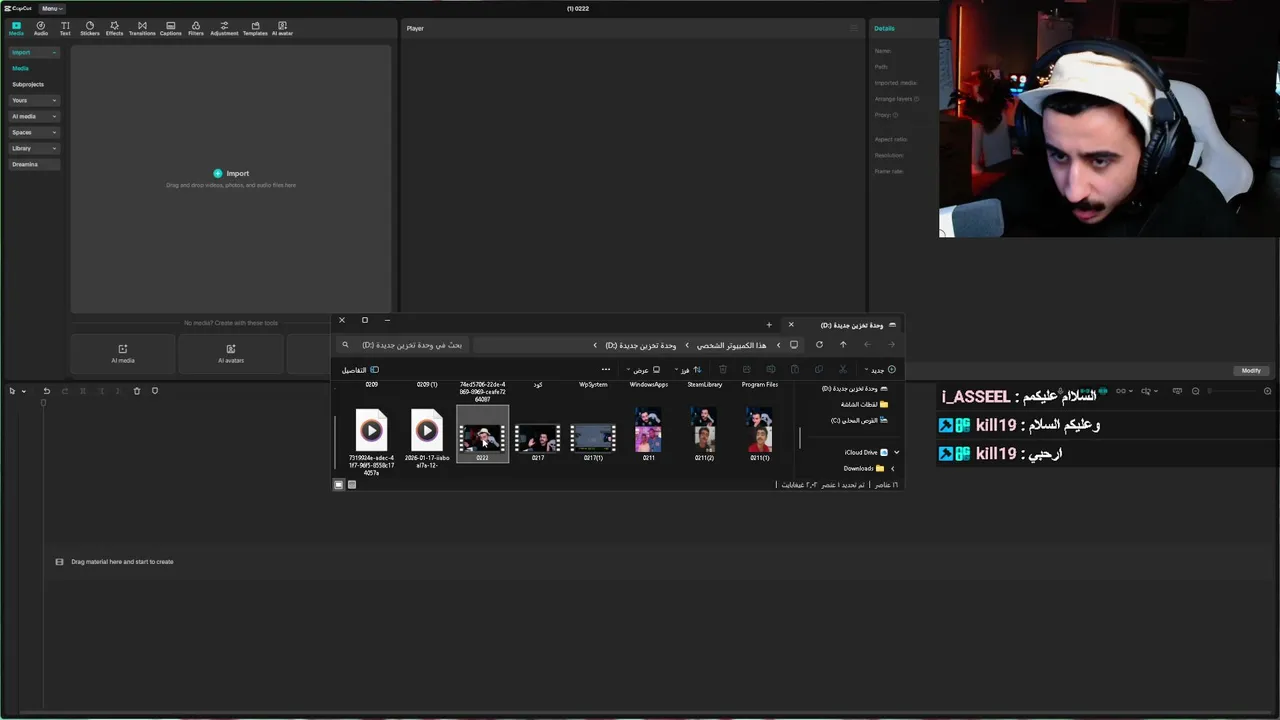Click the Undo icon in timeline toolbar
The height and width of the screenshot is (720, 1280).
[x=46, y=391]
